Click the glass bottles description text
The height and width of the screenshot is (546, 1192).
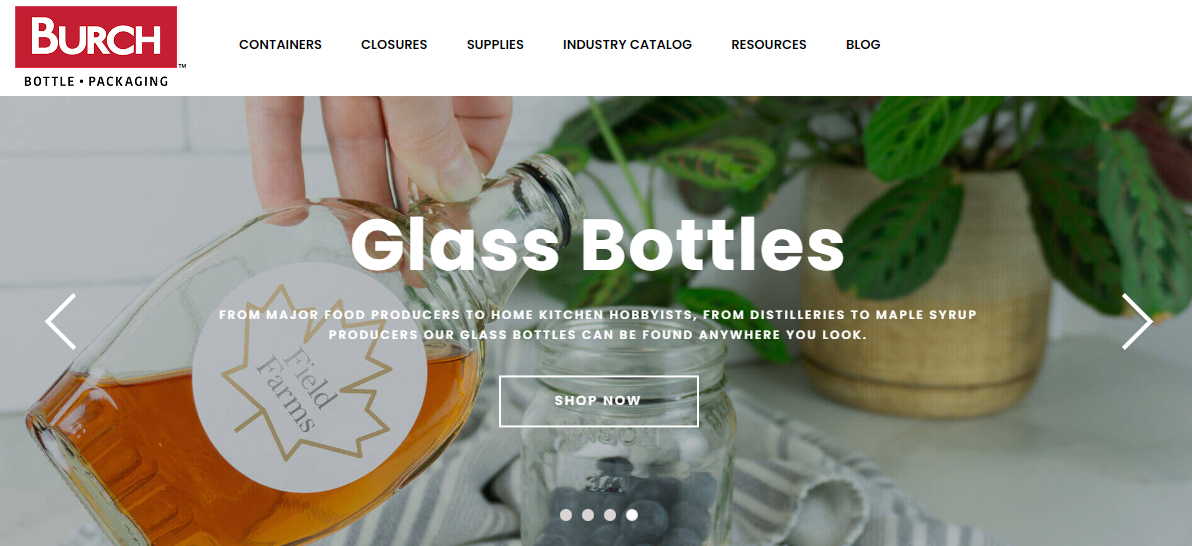(598, 324)
